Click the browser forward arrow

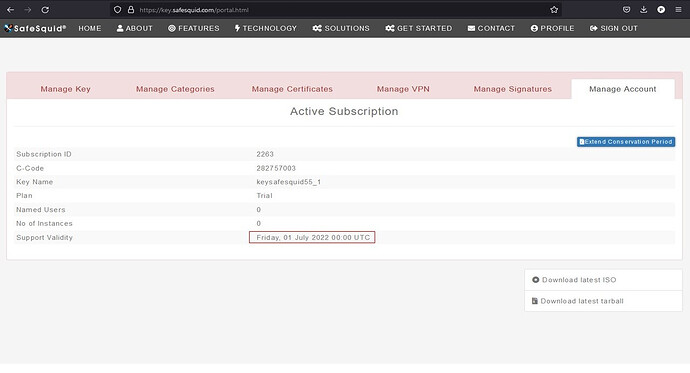point(28,10)
